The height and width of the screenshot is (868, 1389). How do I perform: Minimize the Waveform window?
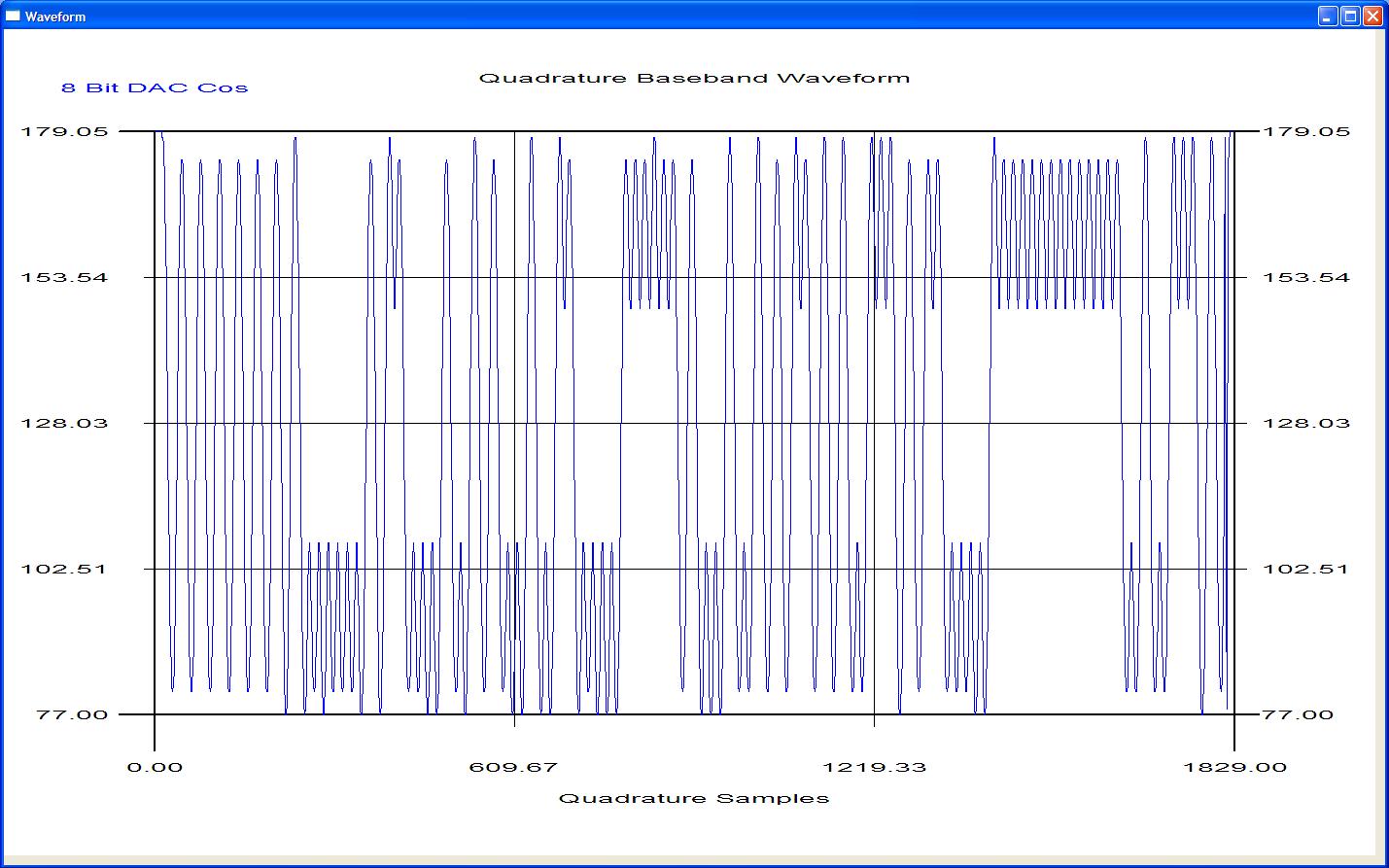point(1328,16)
